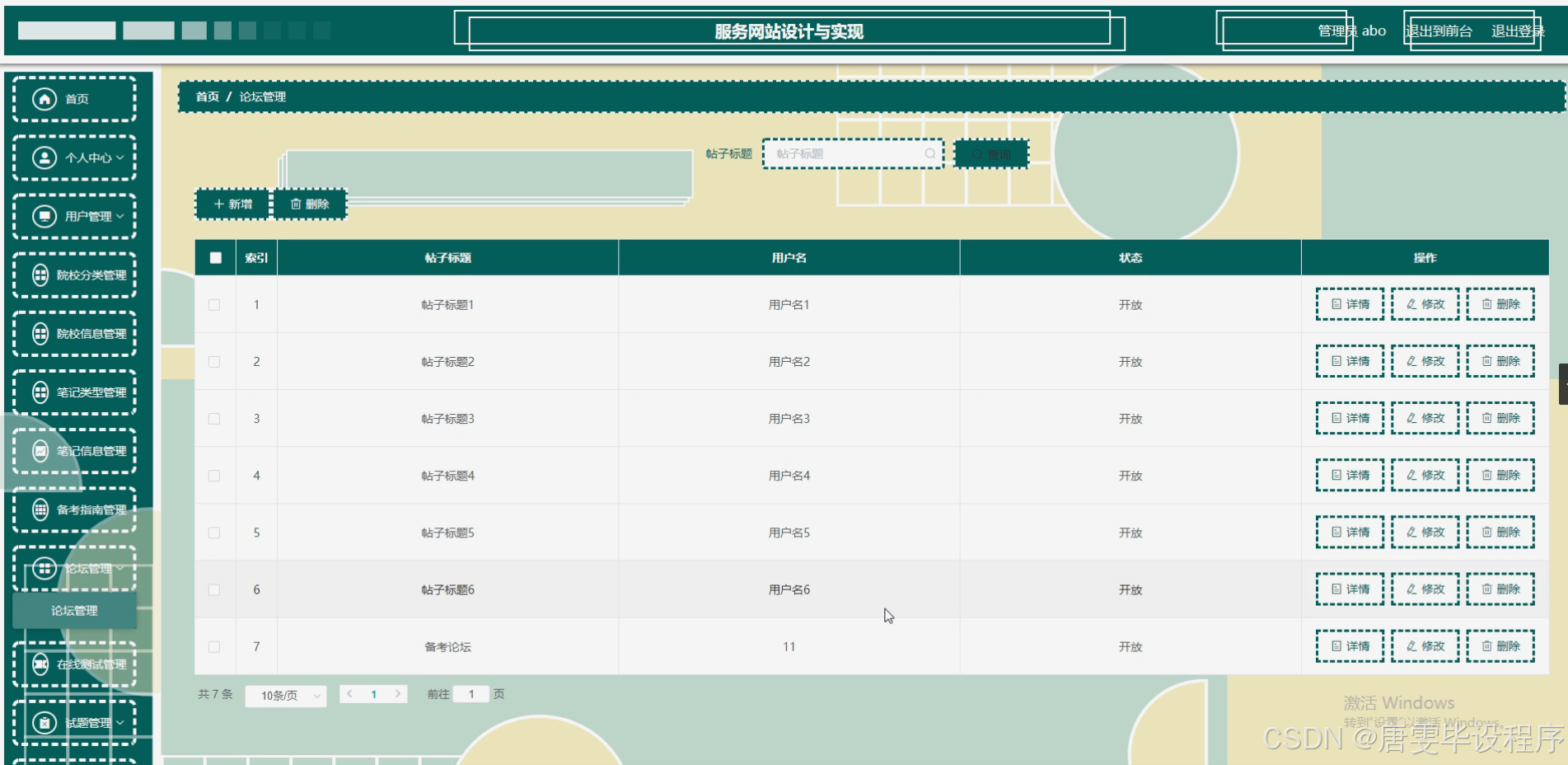
Task: Go to previous page arrow
Action: (350, 694)
